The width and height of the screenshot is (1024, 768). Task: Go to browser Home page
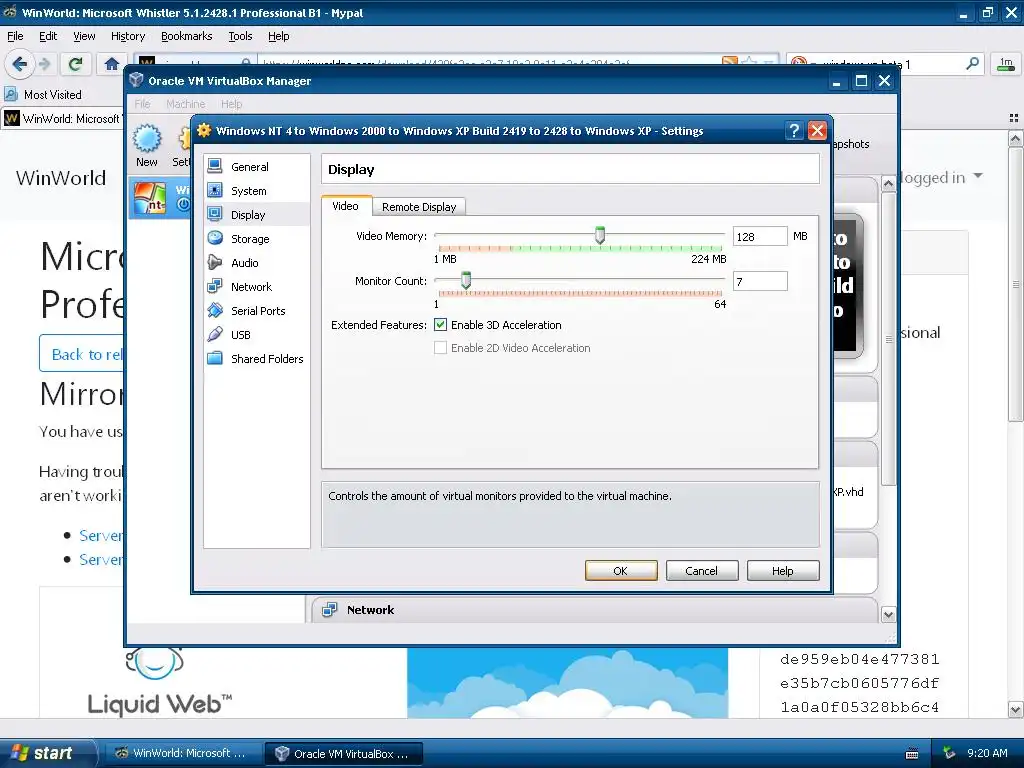pyautogui.click(x=112, y=64)
